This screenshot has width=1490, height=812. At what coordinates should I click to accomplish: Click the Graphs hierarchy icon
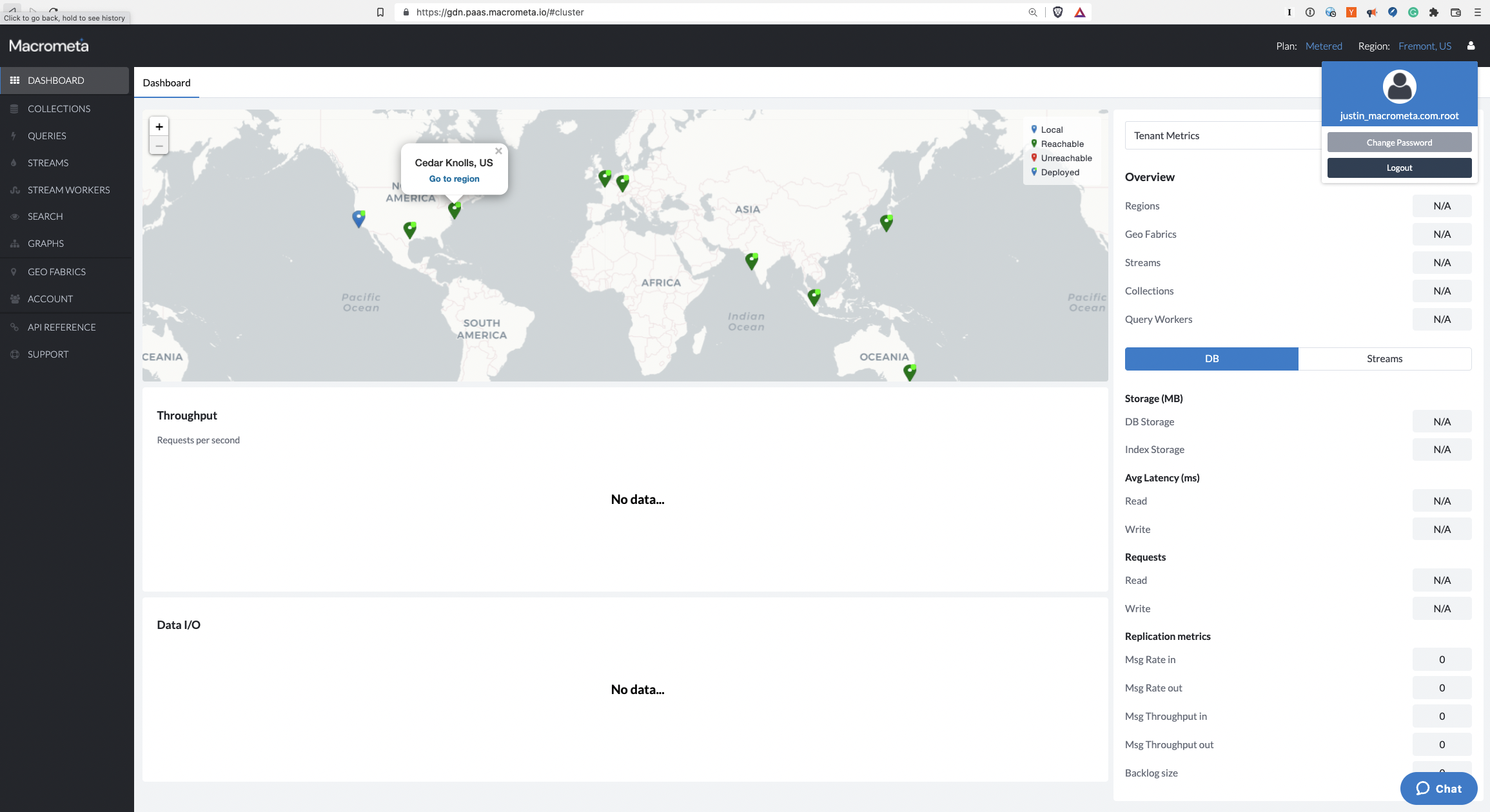14,244
